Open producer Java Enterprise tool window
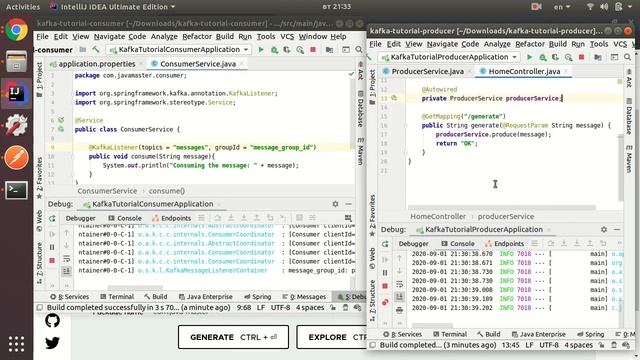This screenshot has width=640, height=360. 538,334
